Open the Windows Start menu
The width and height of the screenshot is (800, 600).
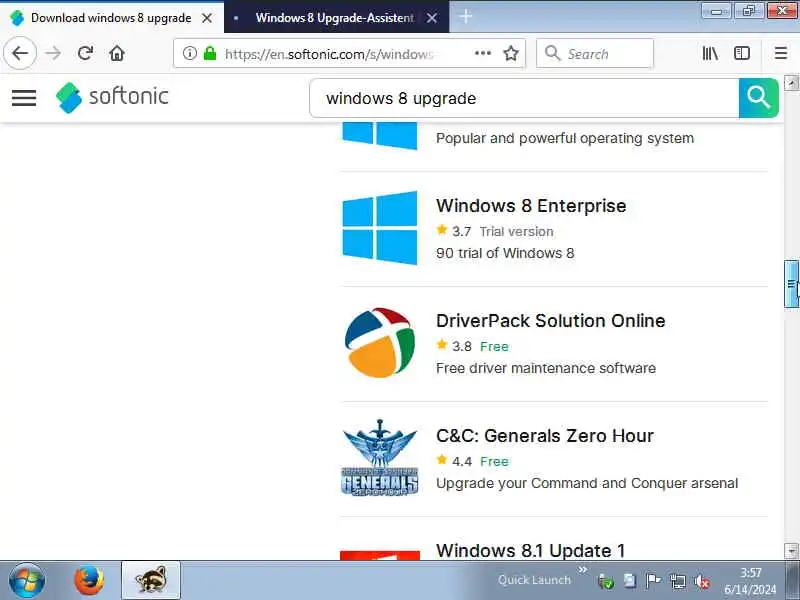click(x=27, y=581)
